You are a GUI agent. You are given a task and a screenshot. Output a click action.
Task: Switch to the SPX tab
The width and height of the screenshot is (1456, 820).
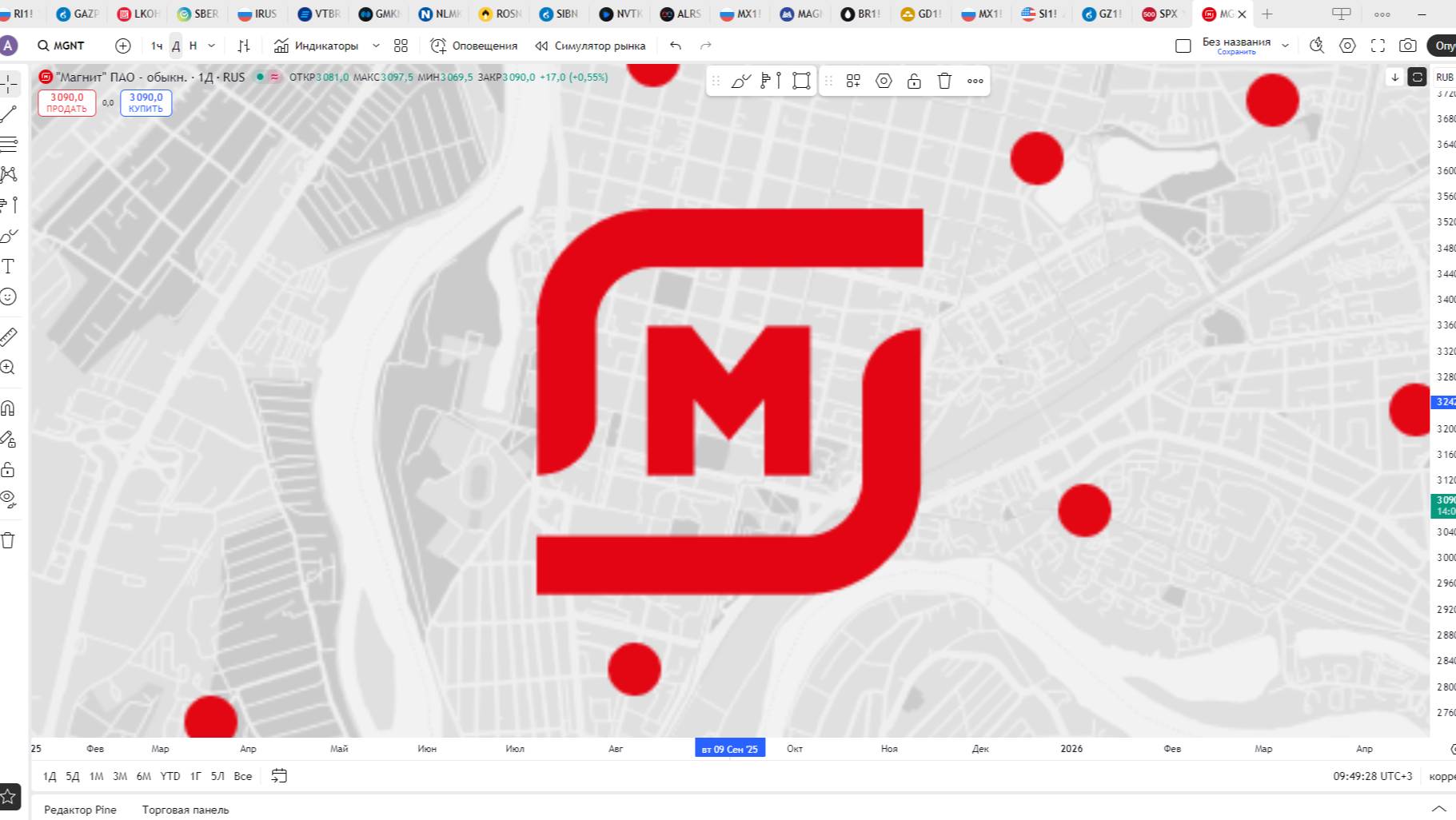(x=1160, y=14)
